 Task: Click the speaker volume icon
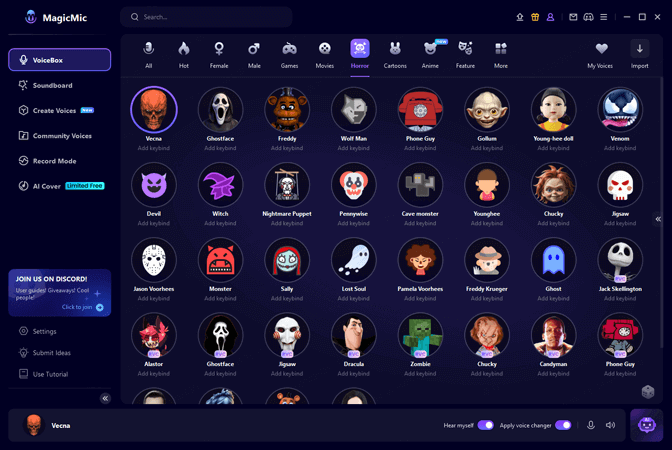click(x=610, y=425)
